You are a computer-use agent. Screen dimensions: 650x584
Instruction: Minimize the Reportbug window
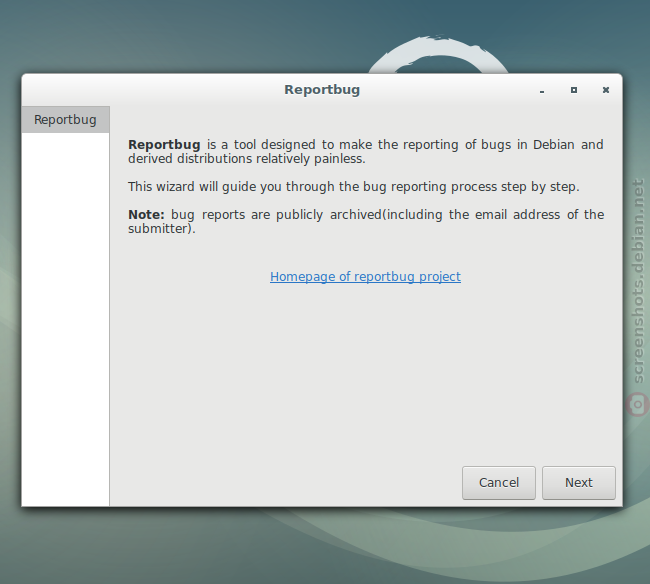click(x=542, y=90)
